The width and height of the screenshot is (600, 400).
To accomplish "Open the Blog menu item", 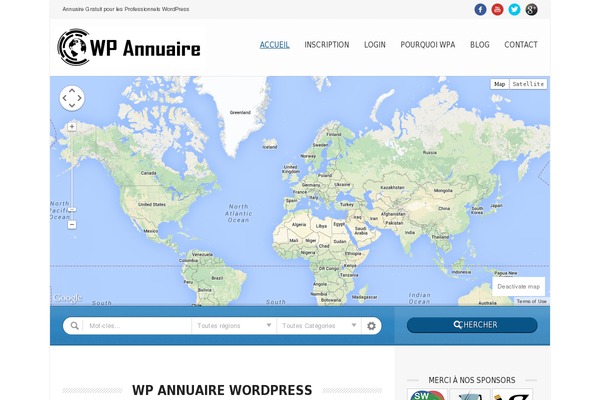I will (479, 45).
